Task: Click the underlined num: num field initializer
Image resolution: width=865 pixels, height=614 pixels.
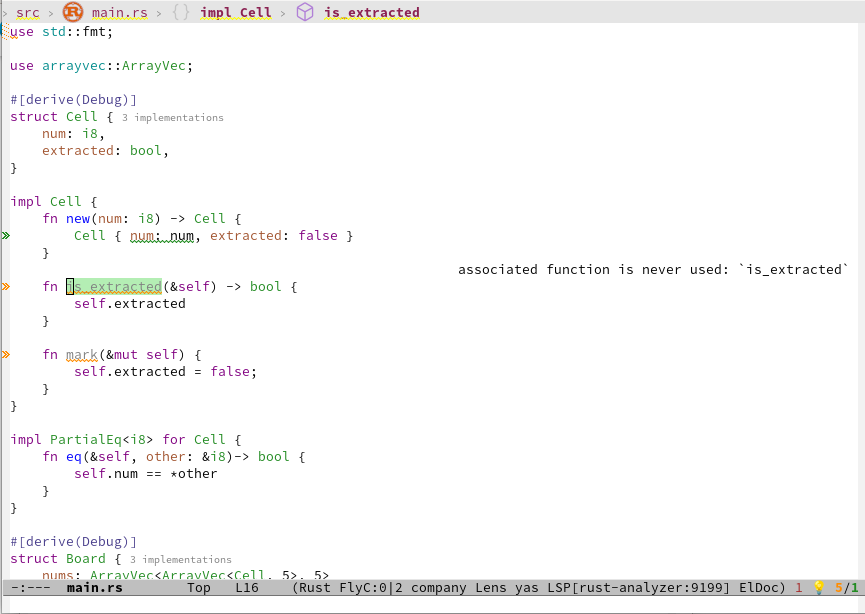Action: tap(162, 236)
